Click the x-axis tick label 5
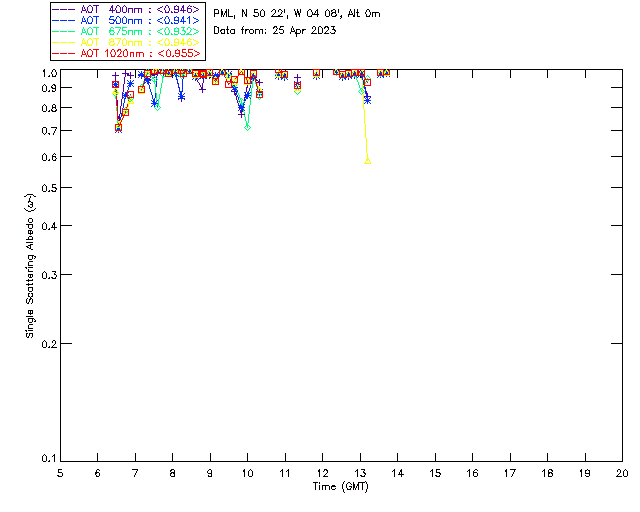The image size is (640, 512). click(60, 473)
